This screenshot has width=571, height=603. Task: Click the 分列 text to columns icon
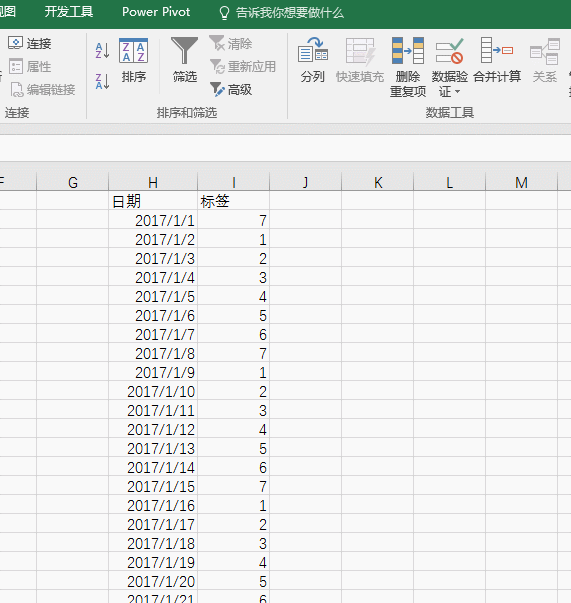point(313,51)
